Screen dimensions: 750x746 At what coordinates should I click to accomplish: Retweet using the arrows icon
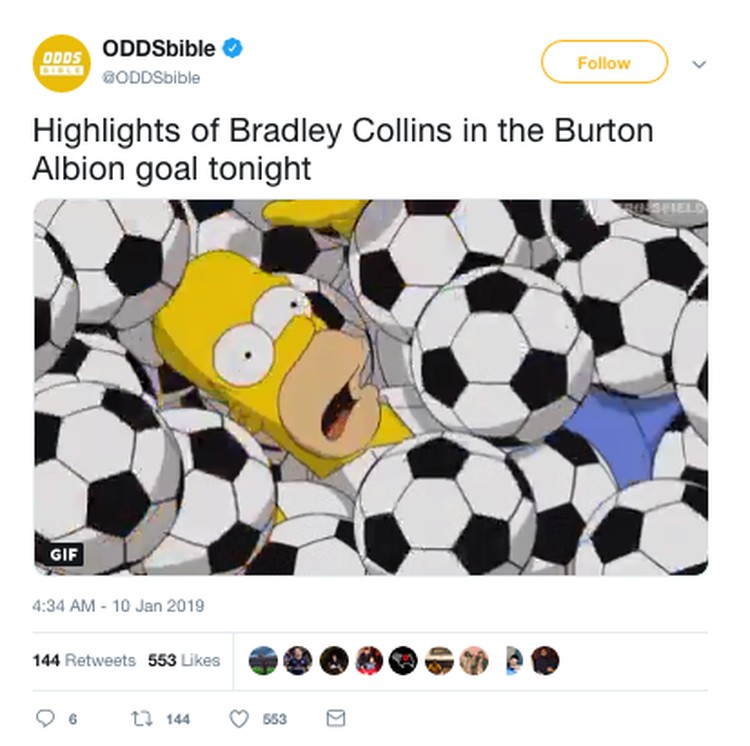pyautogui.click(x=142, y=719)
